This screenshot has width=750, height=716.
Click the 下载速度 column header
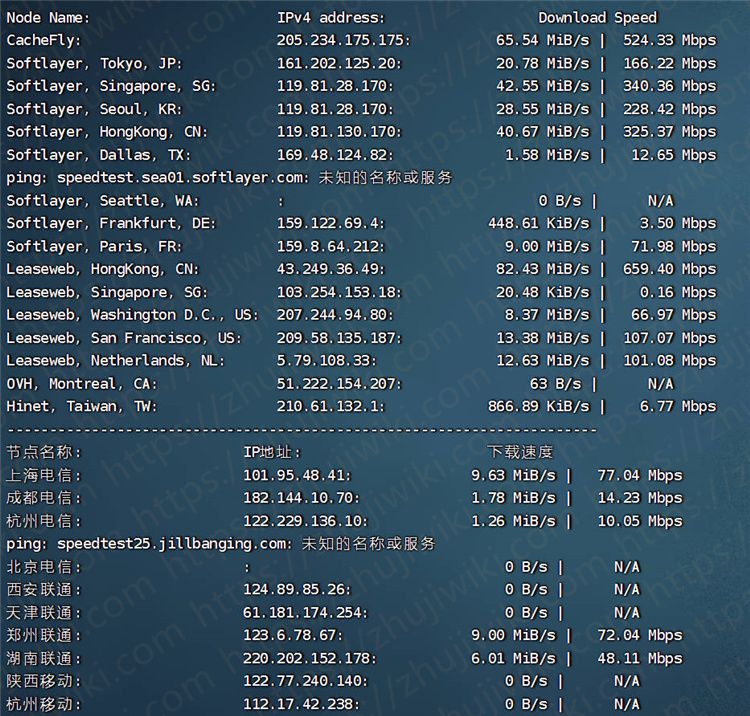(x=520, y=452)
